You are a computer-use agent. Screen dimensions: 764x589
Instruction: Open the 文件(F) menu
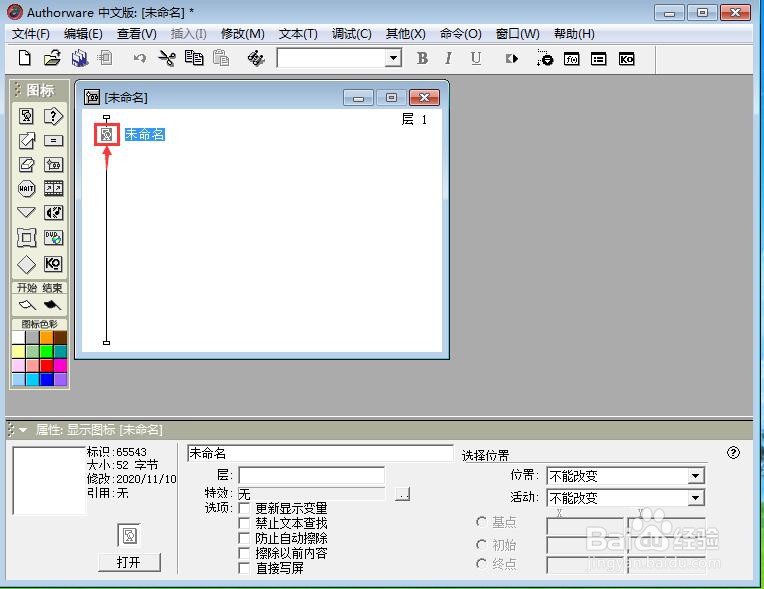(x=31, y=34)
